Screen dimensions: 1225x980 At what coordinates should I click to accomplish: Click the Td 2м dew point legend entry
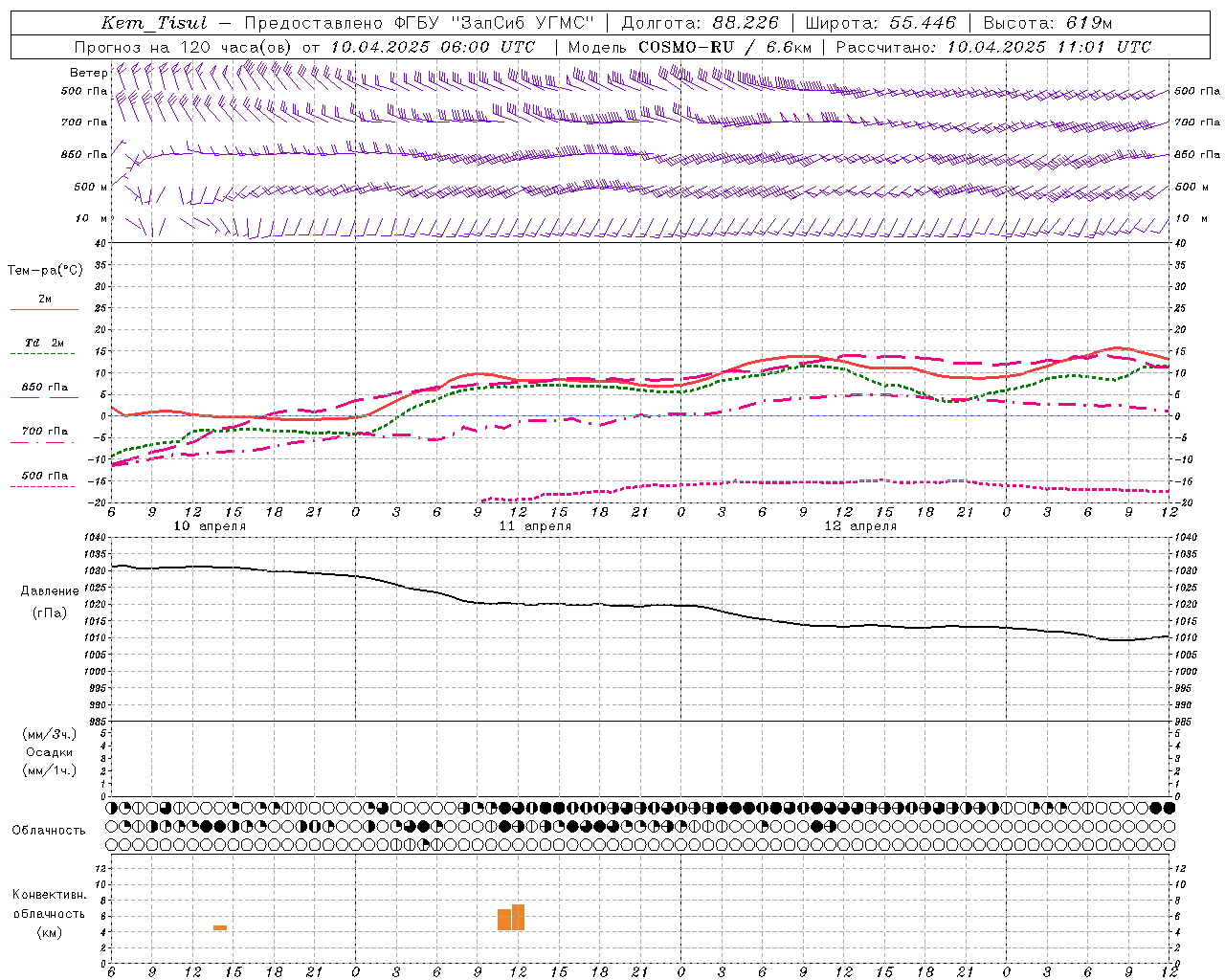(45, 343)
